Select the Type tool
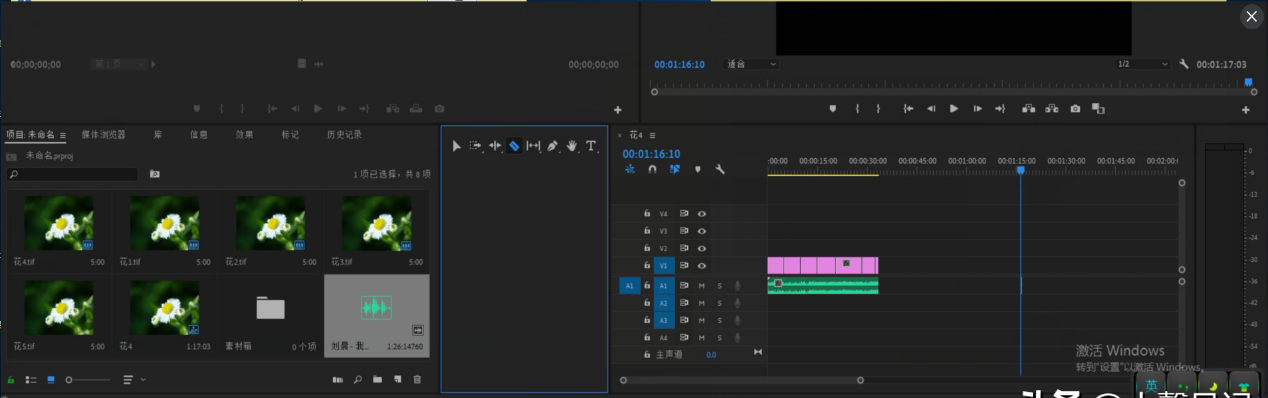1268x398 pixels. [591, 146]
